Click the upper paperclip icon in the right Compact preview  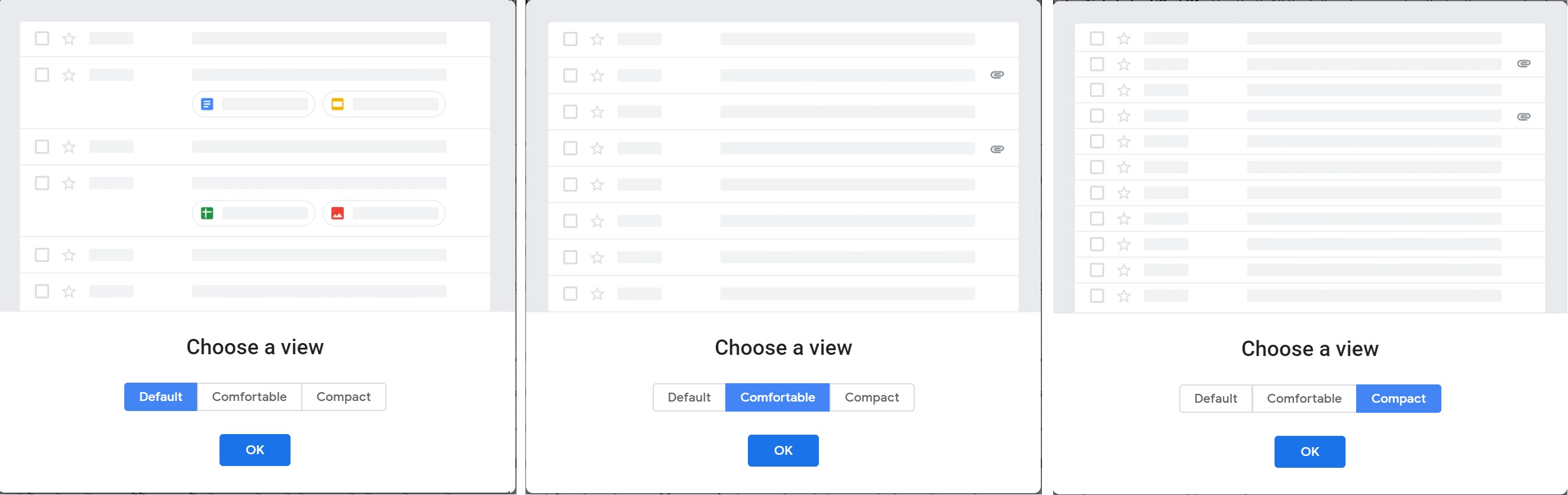(1524, 64)
